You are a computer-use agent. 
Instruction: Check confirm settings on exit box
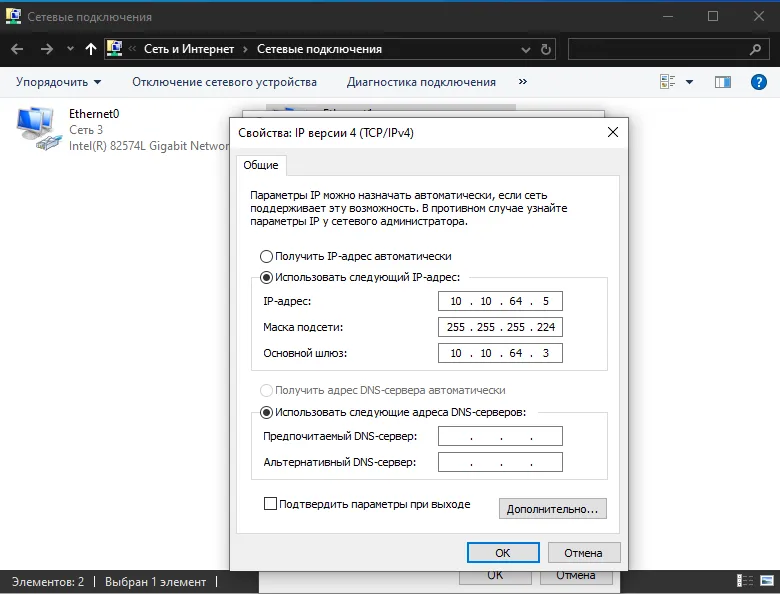(270, 503)
